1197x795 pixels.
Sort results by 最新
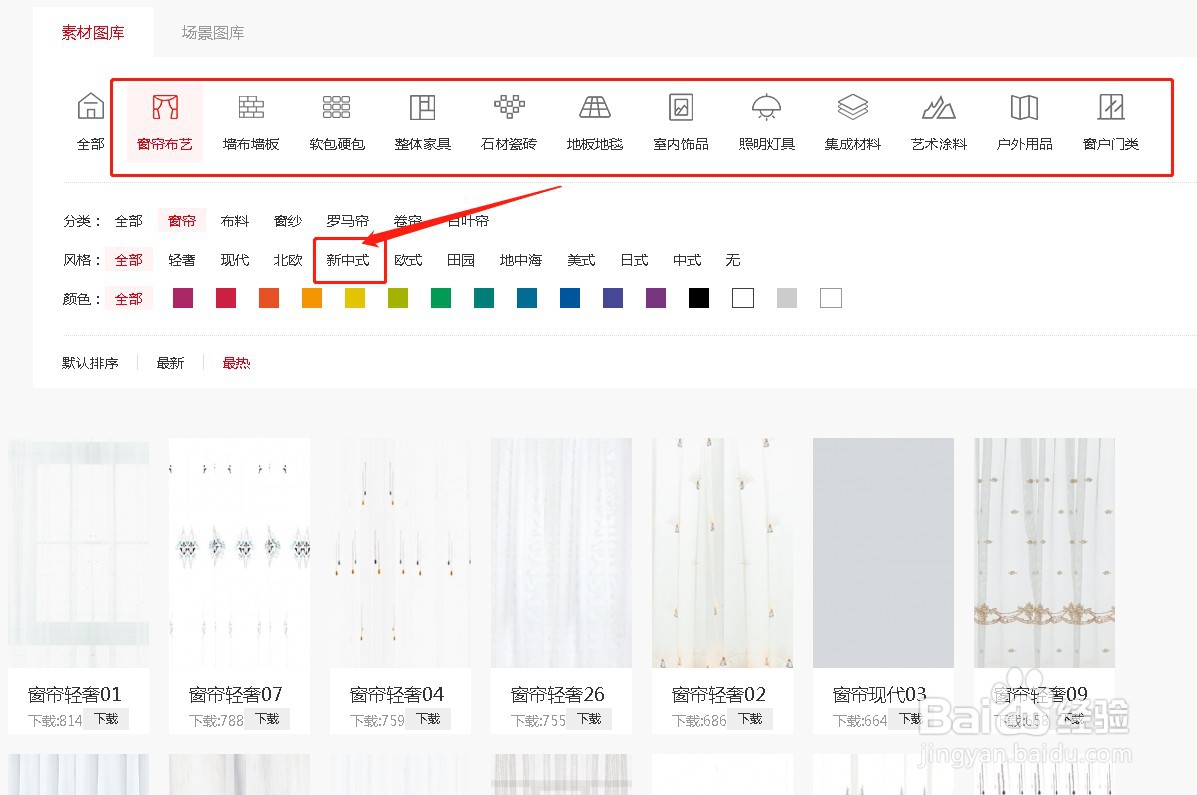tap(170, 362)
